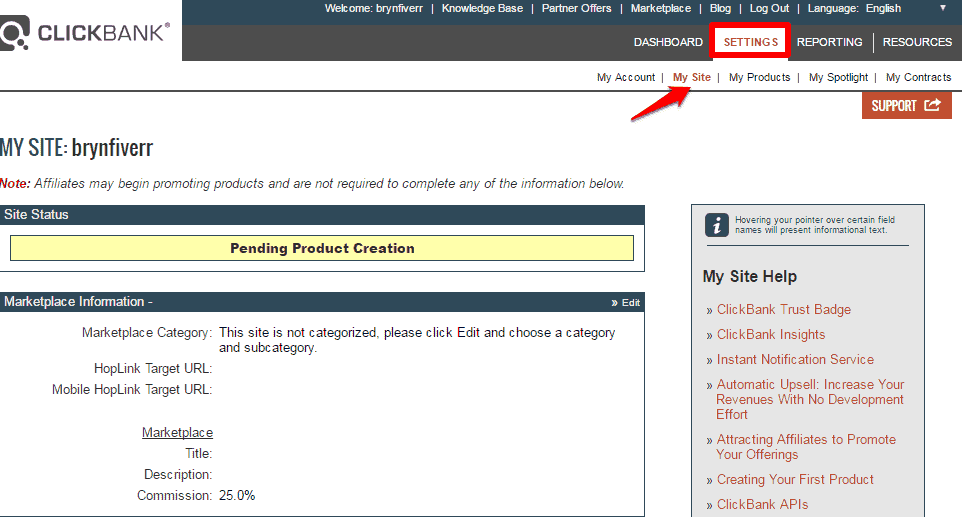Select My Products submenu
This screenshot has width=962, height=517.
[760, 77]
